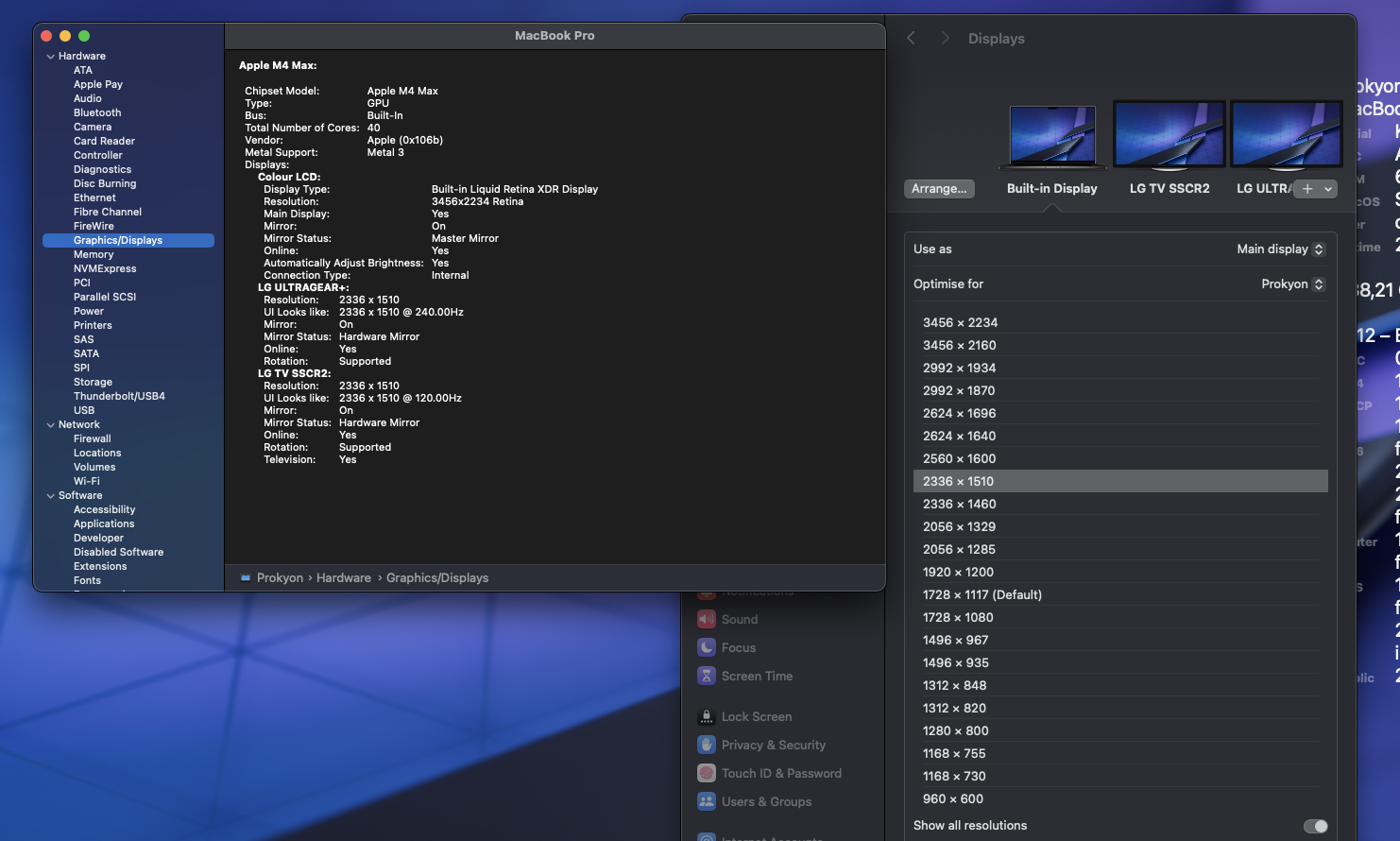Screen dimensions: 1400x841
Task: Select Firewall under Network
Action: tap(93, 438)
